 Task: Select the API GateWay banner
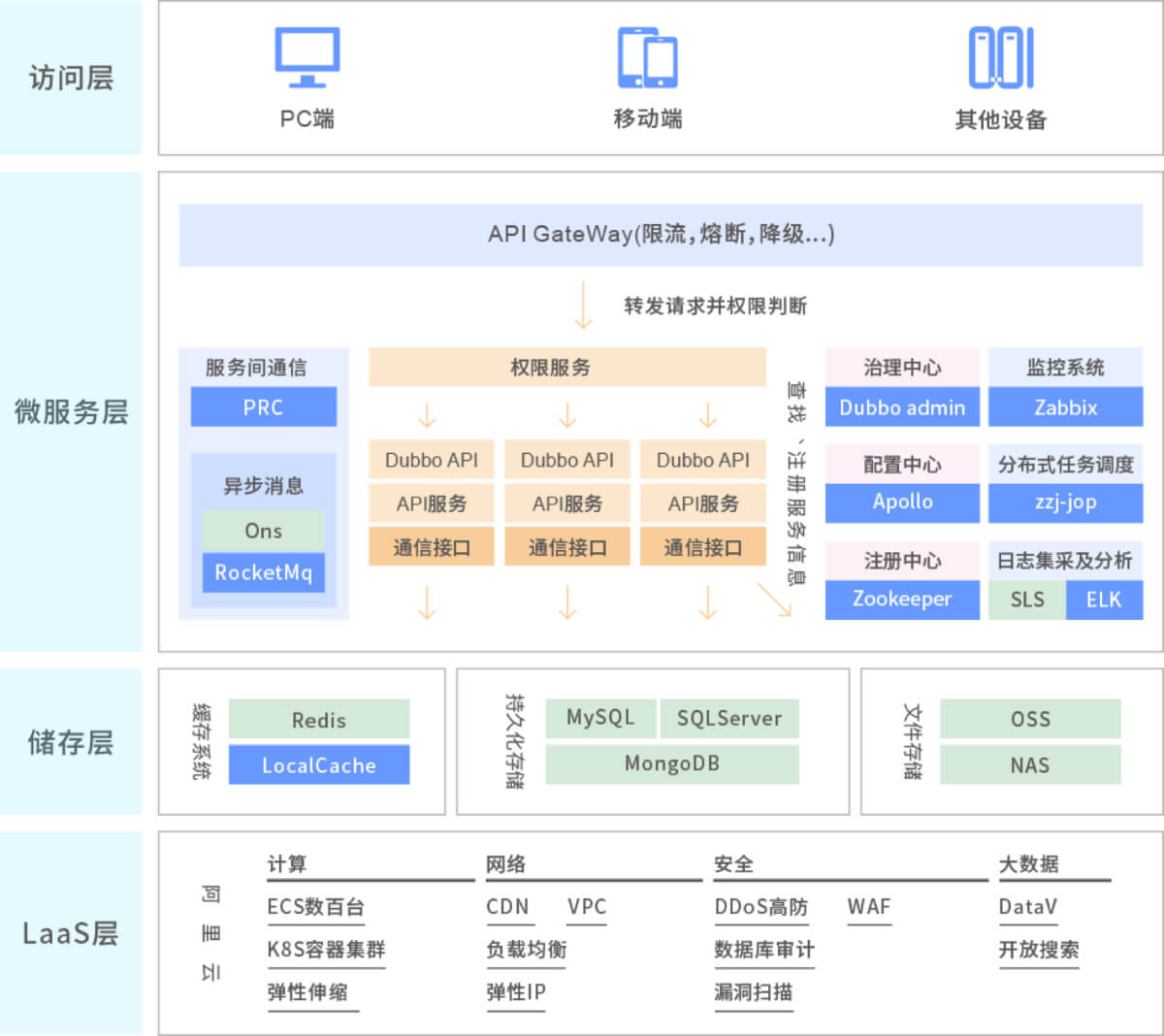click(661, 235)
